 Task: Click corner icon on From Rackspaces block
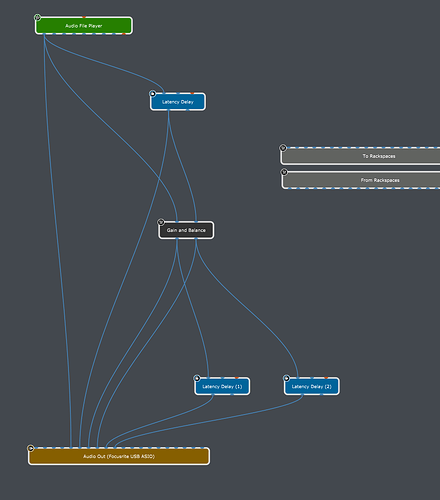click(284, 172)
